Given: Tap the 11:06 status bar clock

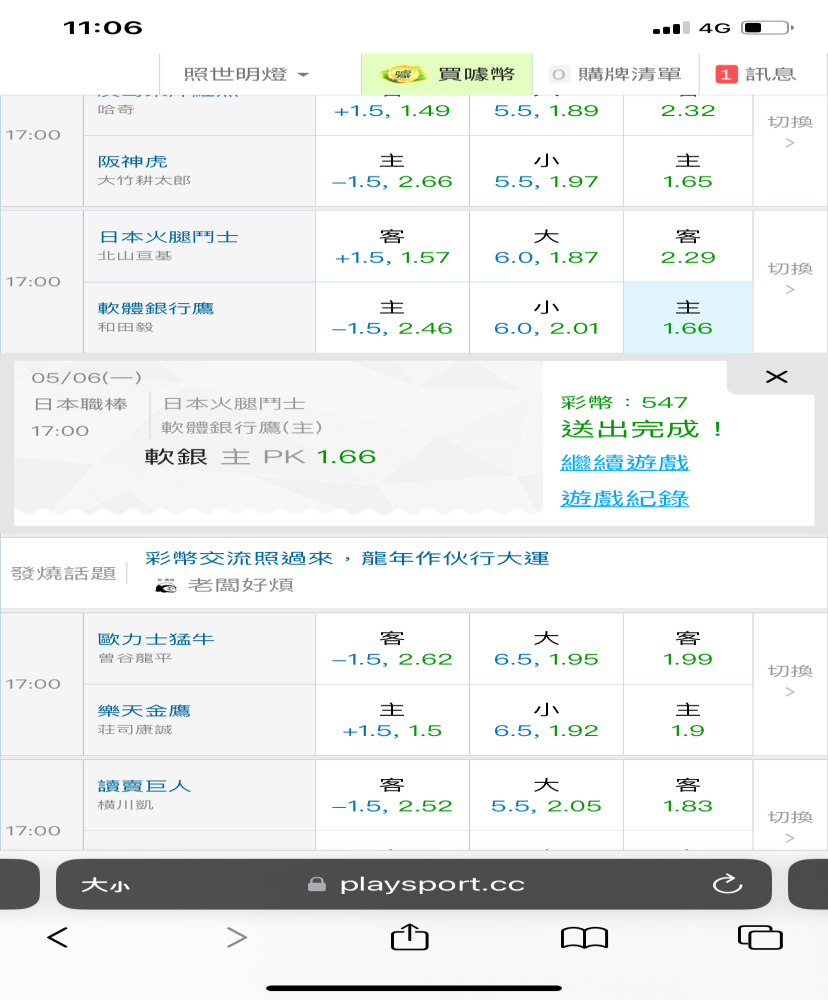Looking at the screenshot, I should click(x=103, y=27).
